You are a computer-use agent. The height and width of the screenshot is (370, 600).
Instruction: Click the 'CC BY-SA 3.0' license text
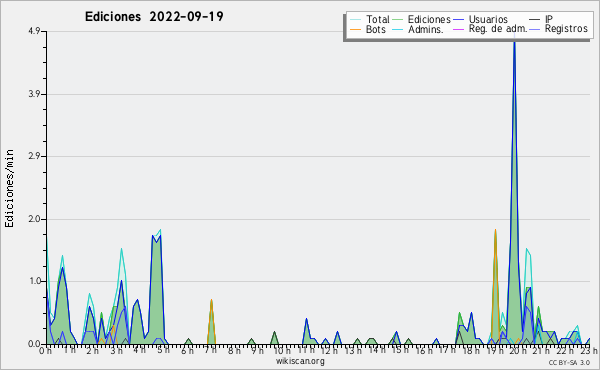click(x=569, y=363)
